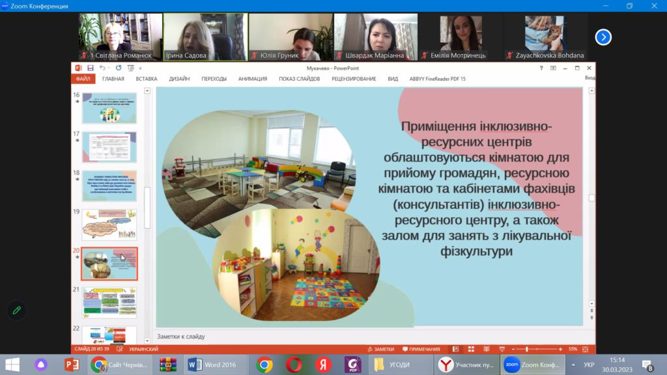
Task: Start slideshow from status bar icon
Action: coord(502,349)
